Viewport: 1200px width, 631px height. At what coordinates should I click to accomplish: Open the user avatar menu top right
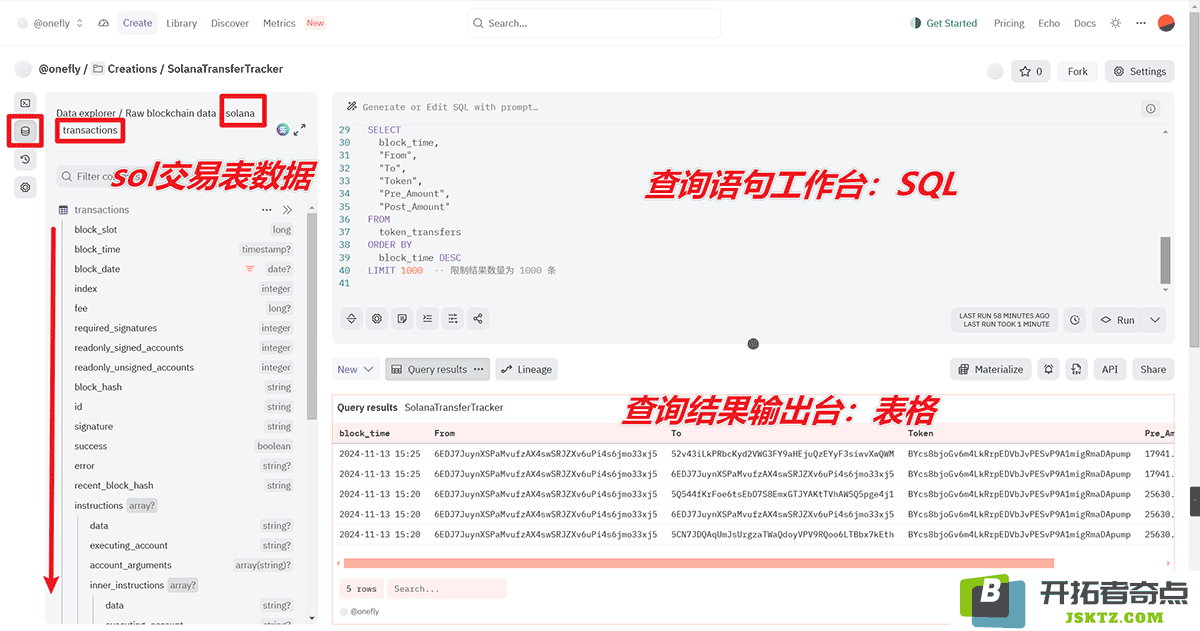[x=1166, y=23]
